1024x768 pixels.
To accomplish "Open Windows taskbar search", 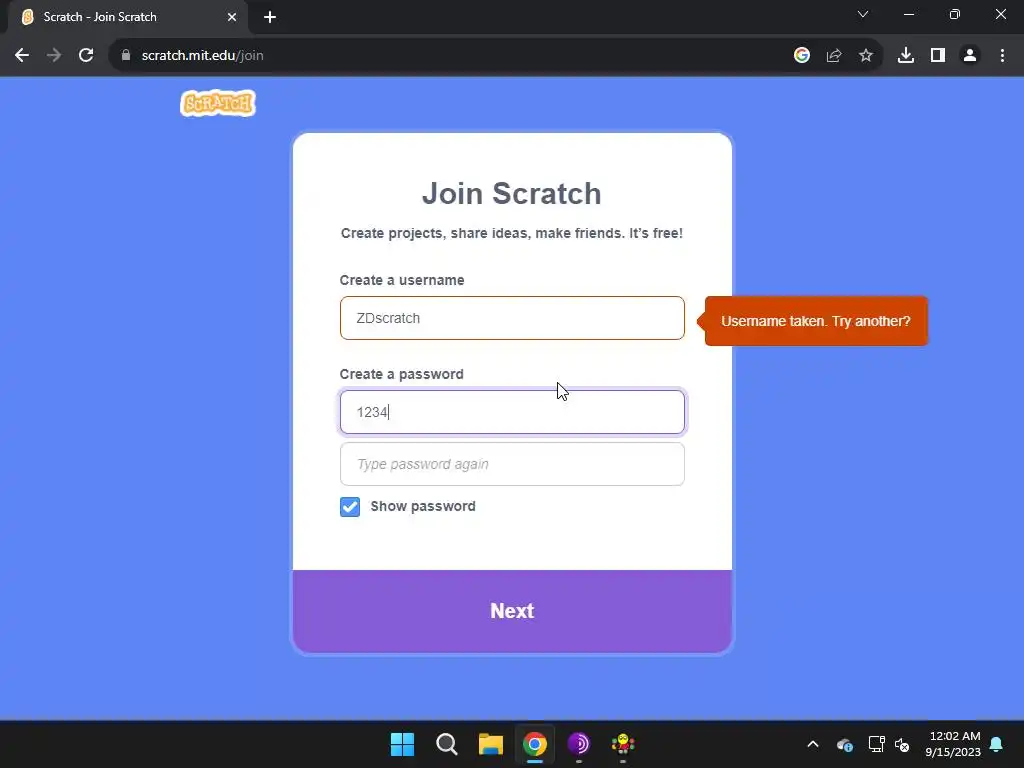I will (447, 744).
